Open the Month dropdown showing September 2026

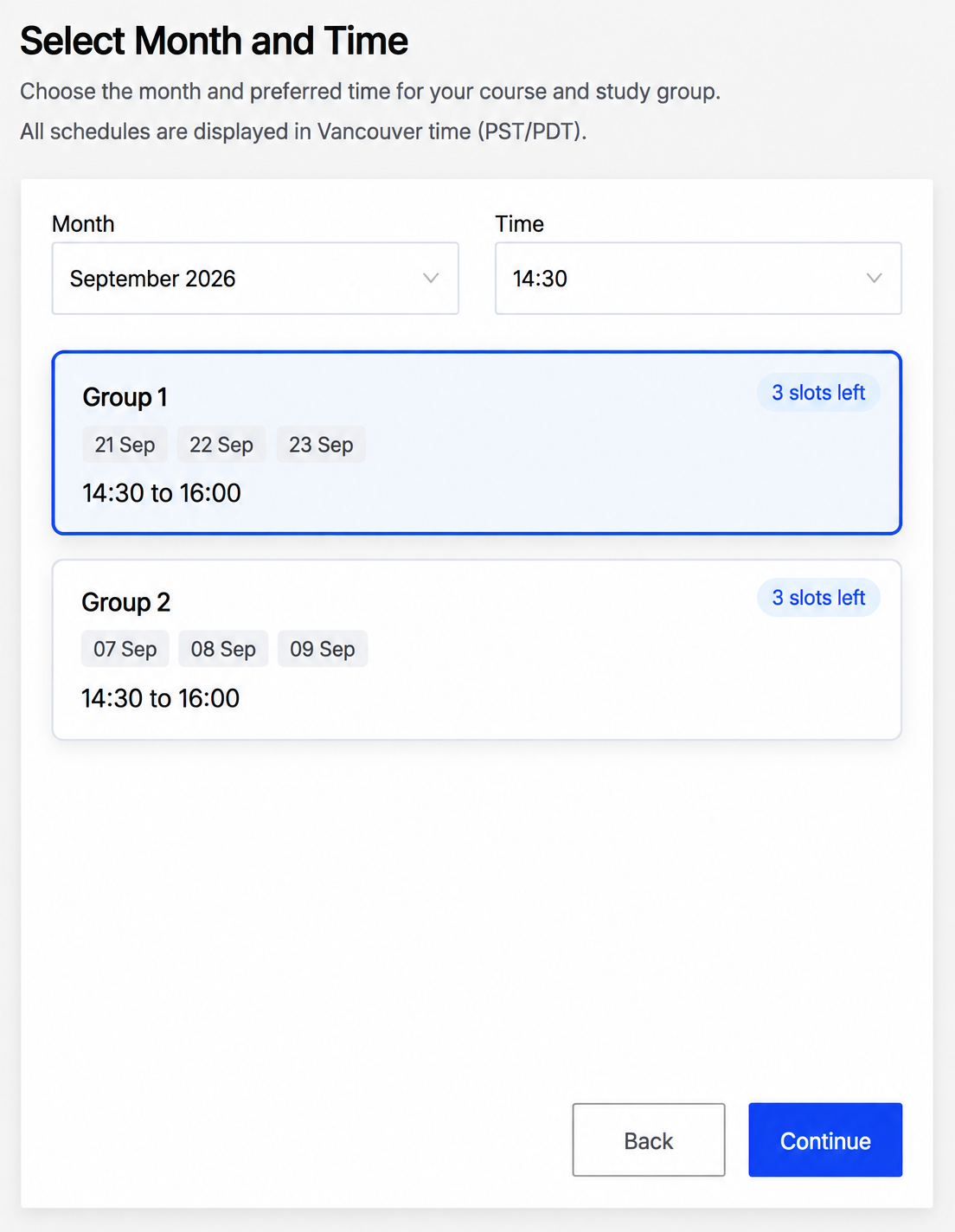(255, 279)
